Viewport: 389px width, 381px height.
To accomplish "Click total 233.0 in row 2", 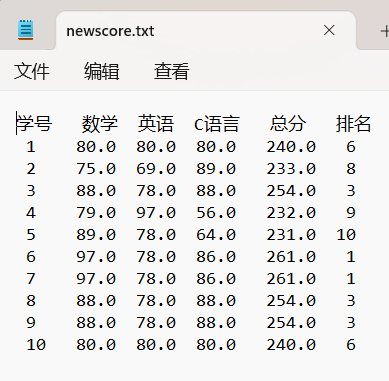I will click(x=291, y=169).
